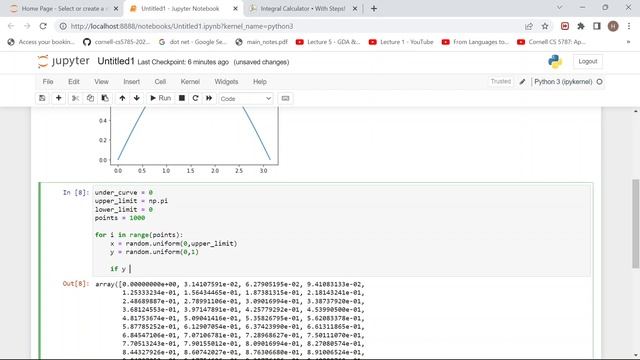Restart the kernel icon
Viewport: 640px width, 360px height.
point(196,98)
